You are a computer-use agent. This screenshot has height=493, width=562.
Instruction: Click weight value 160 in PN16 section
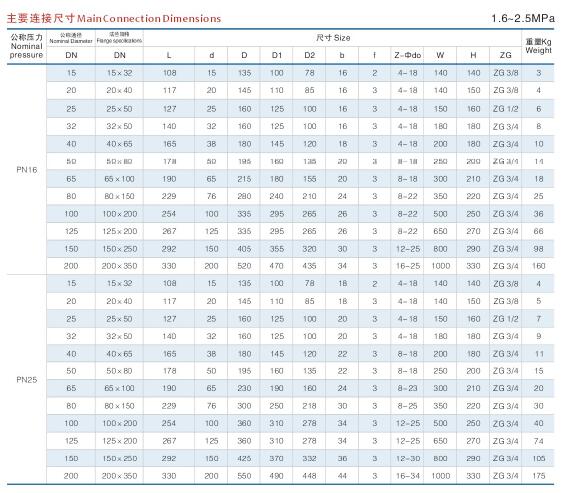[538, 266]
